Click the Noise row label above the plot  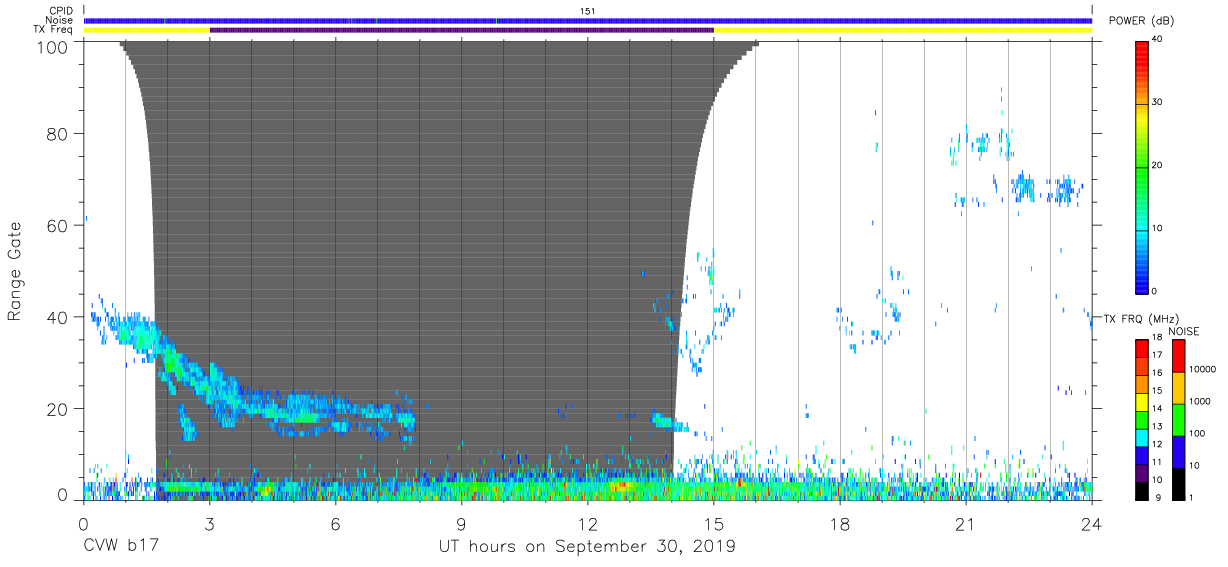coord(60,20)
